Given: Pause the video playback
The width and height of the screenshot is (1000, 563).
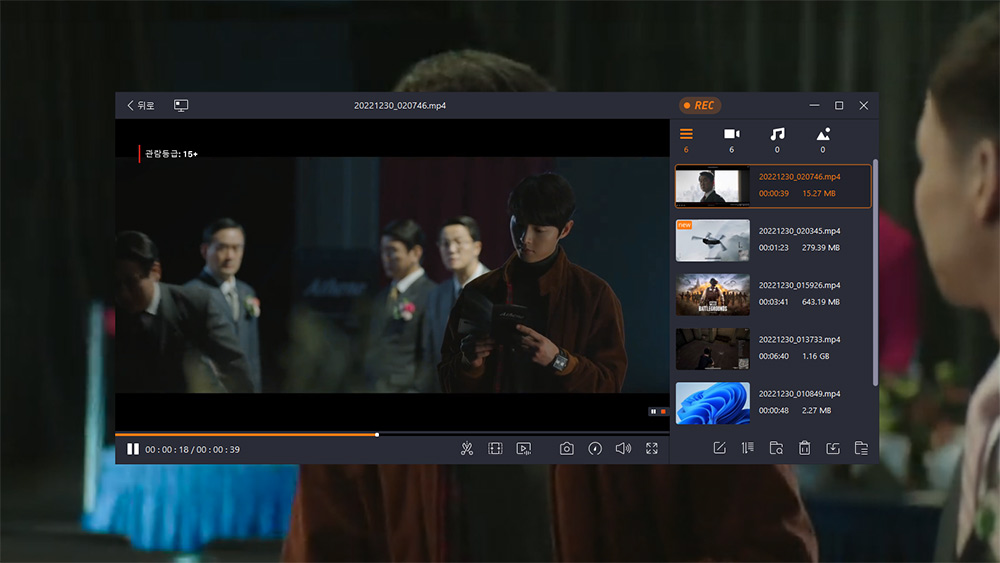Looking at the screenshot, I should (133, 449).
